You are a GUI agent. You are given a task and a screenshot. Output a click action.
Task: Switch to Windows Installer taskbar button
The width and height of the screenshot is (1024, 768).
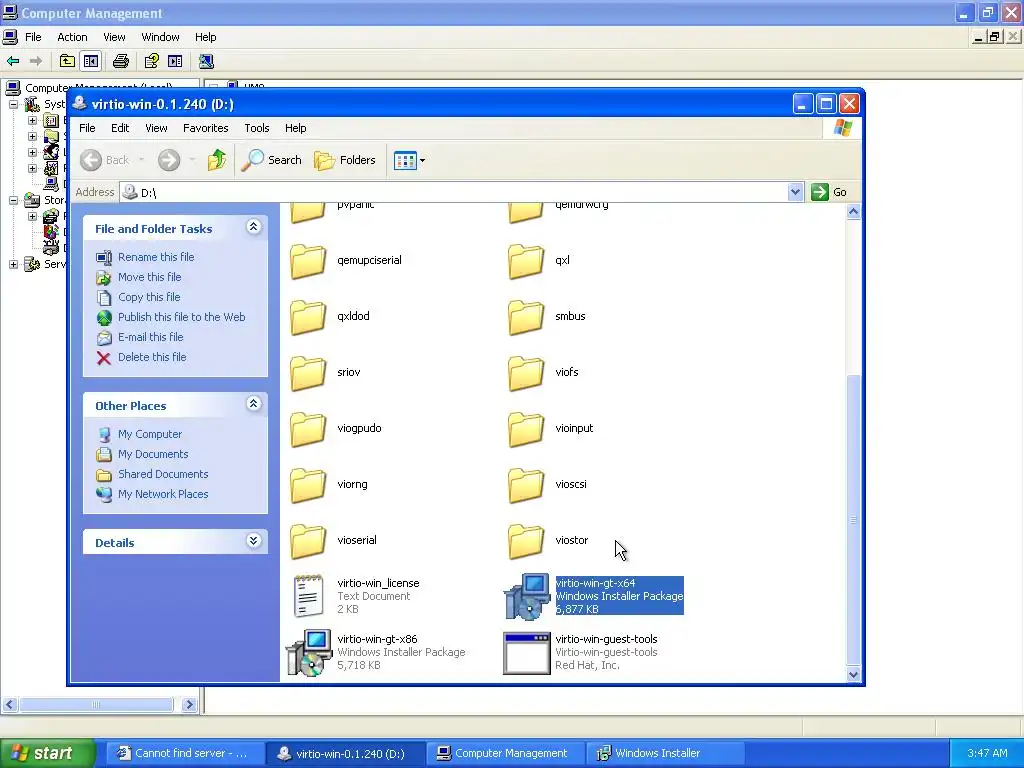point(664,754)
